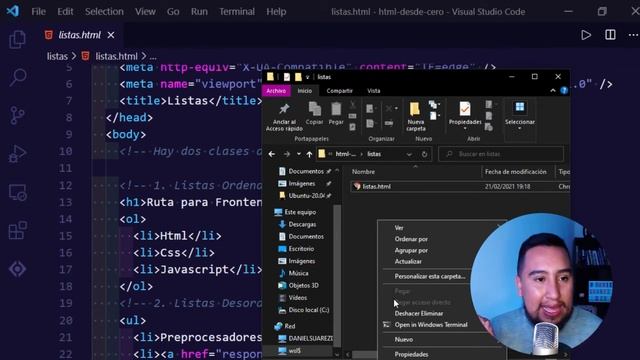Open the Extensions view
Viewport: 640px width, 360px height.
(x=17, y=230)
